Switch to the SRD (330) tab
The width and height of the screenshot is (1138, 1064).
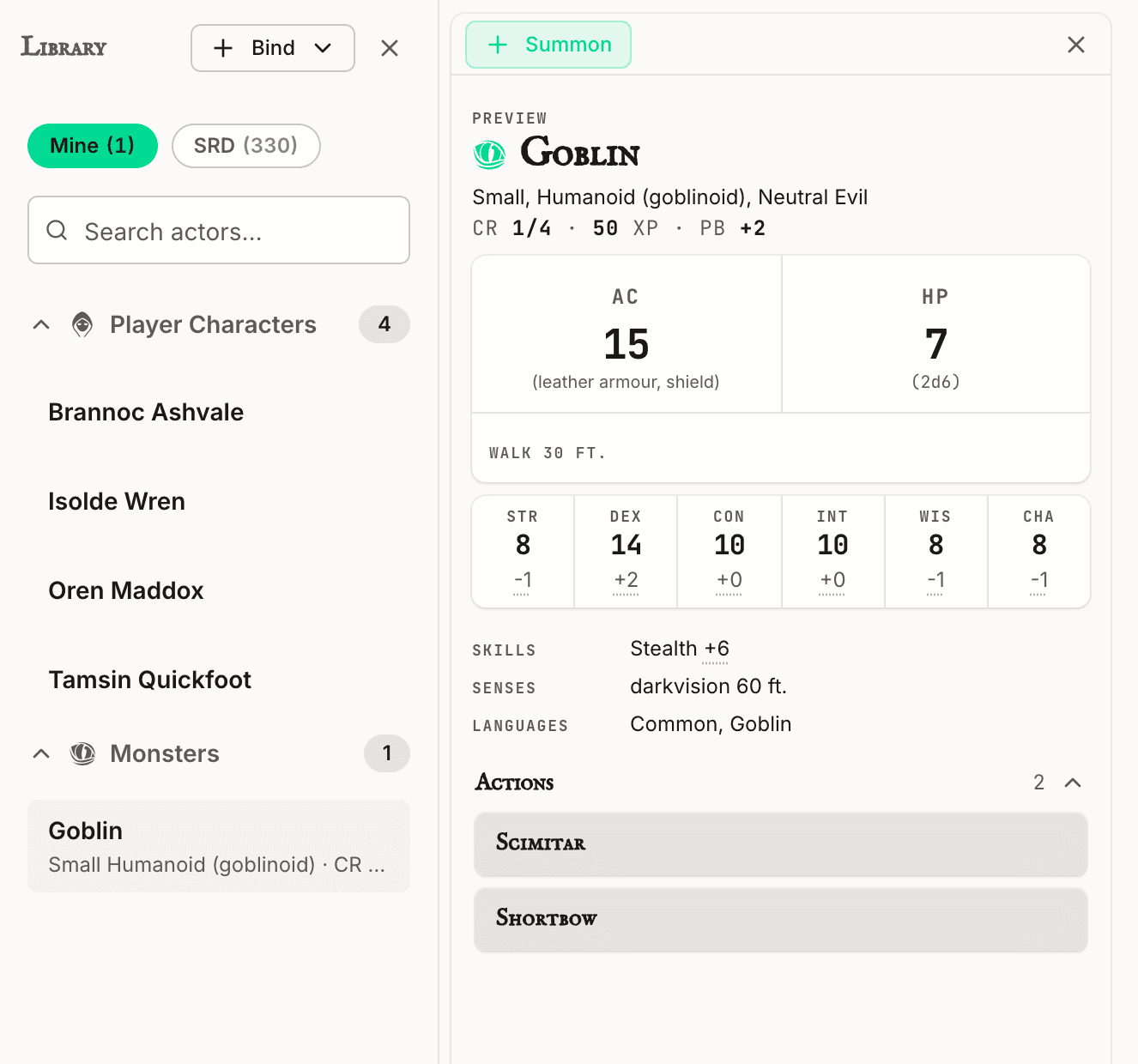[x=246, y=146]
